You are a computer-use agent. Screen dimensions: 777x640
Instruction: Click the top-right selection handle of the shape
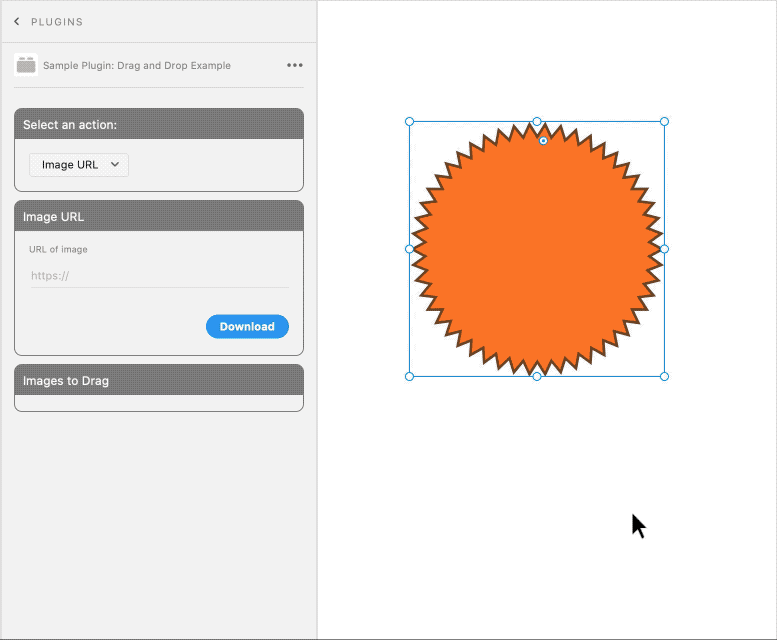(x=665, y=121)
